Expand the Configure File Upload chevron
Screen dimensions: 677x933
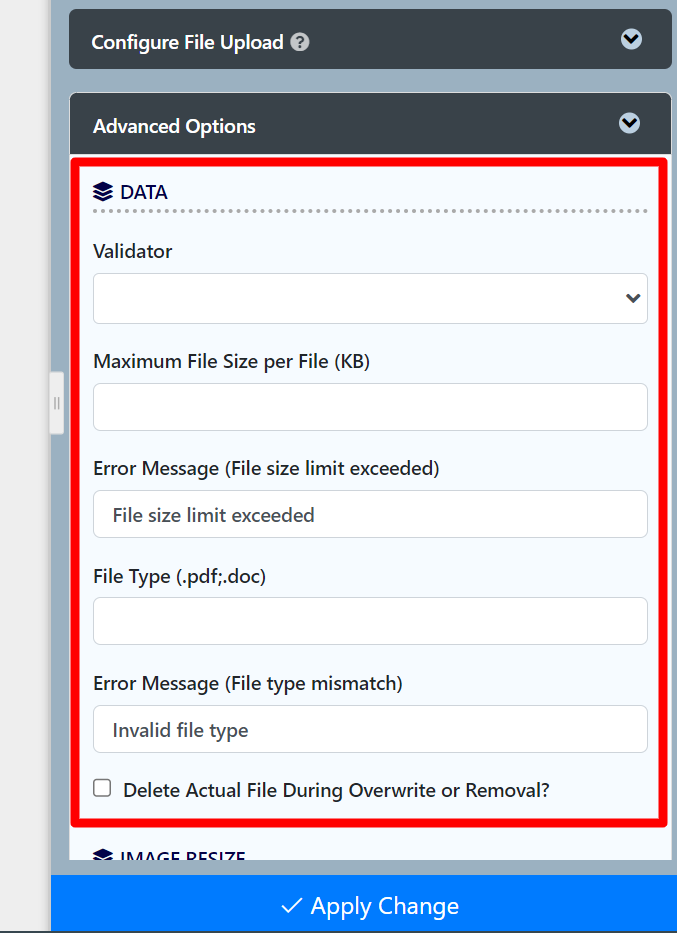click(x=630, y=40)
